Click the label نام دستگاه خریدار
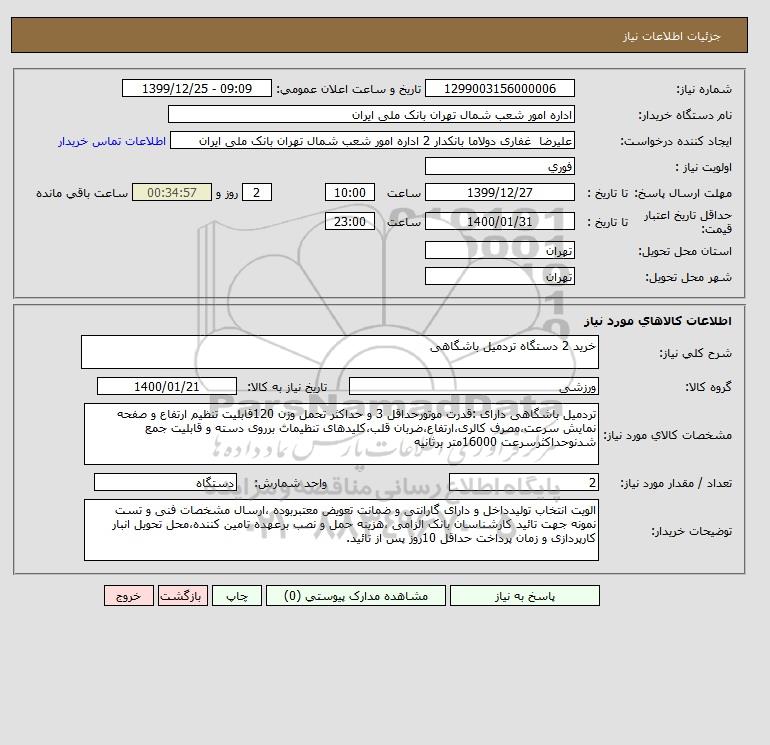The width and height of the screenshot is (770, 745). click(x=685, y=115)
